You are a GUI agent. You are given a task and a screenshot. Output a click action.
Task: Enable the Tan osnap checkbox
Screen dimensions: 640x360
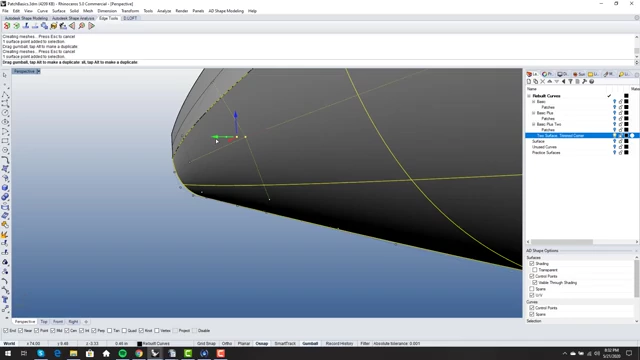tap(109, 331)
